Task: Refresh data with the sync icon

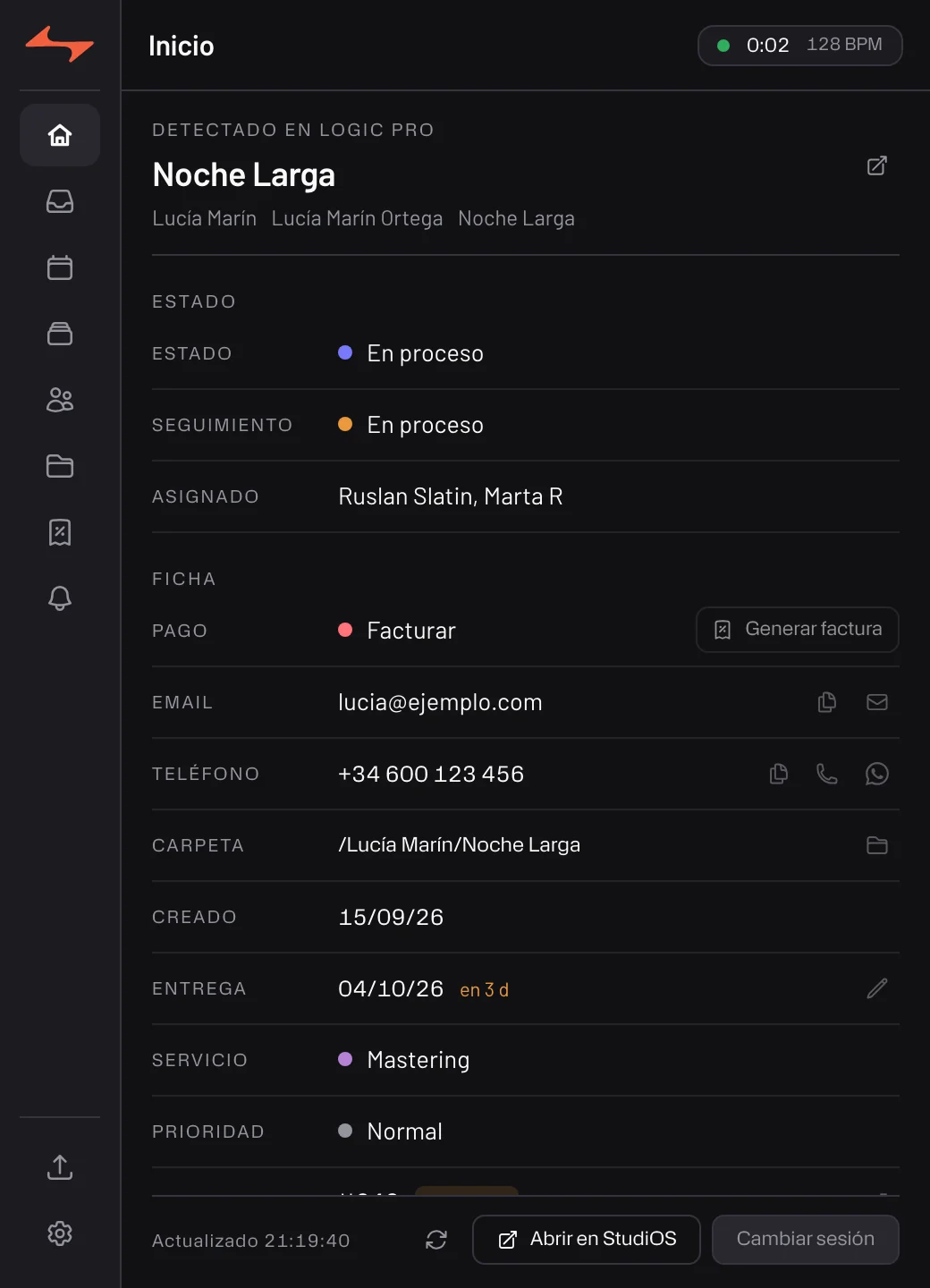Action: pos(436,1240)
